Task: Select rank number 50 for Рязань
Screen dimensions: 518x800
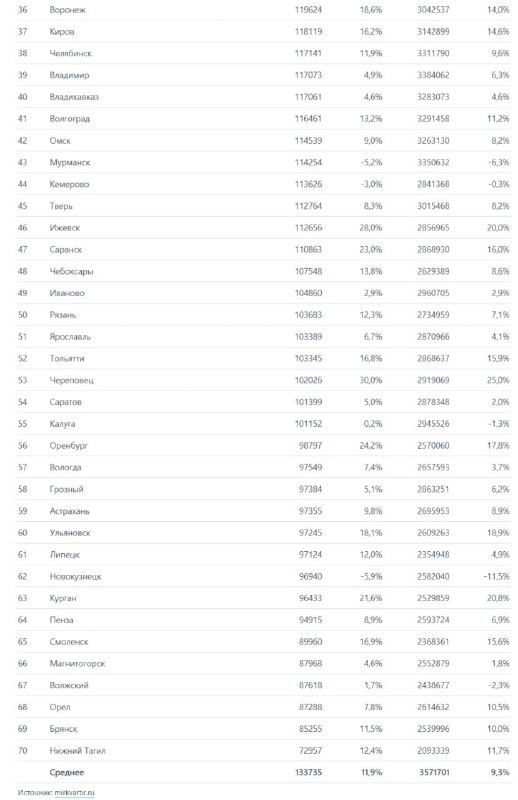Action: click(22, 315)
